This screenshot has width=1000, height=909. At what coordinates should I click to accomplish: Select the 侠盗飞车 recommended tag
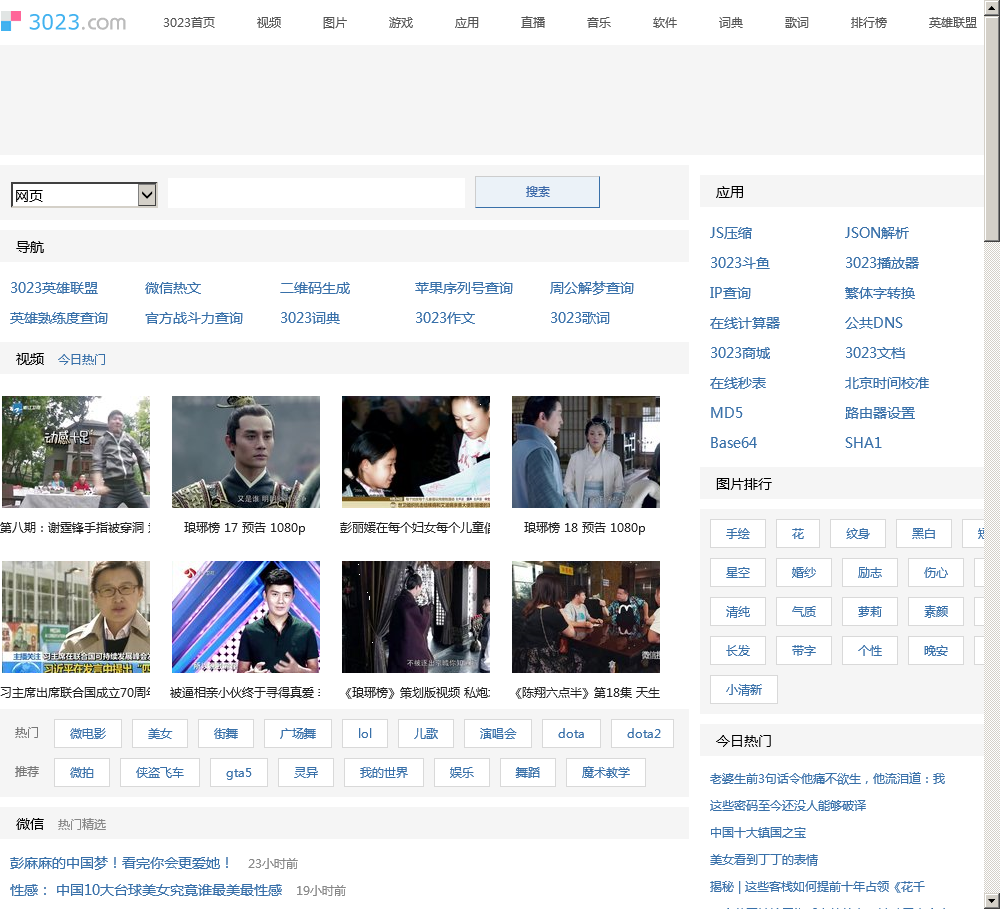159,772
